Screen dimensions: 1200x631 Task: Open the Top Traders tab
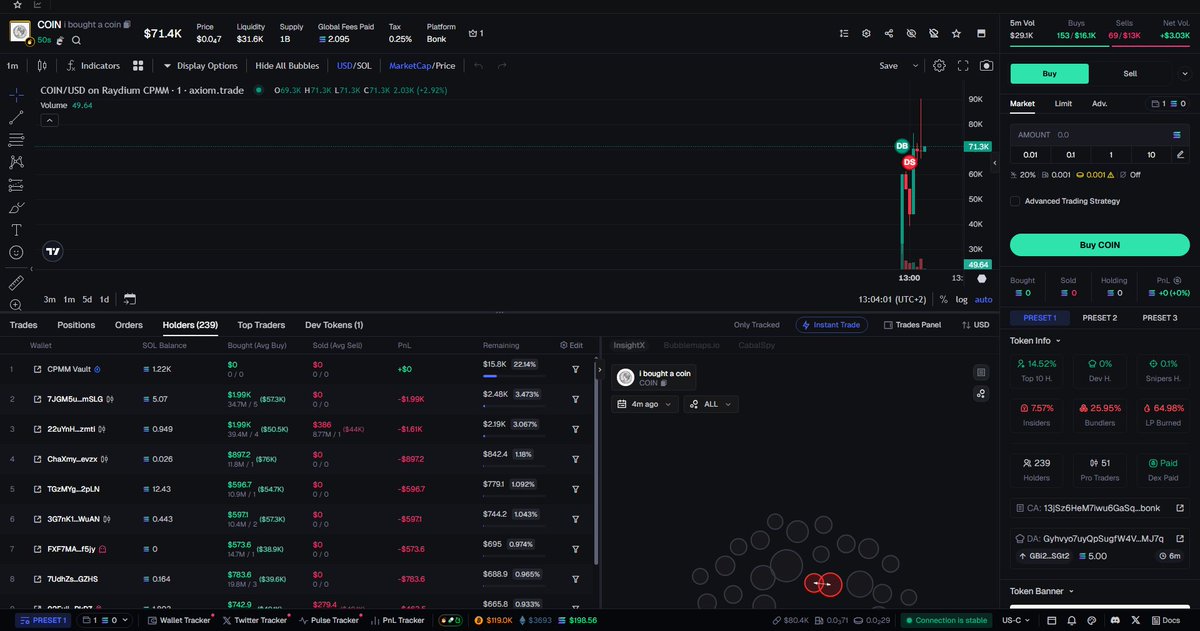pyautogui.click(x=261, y=325)
